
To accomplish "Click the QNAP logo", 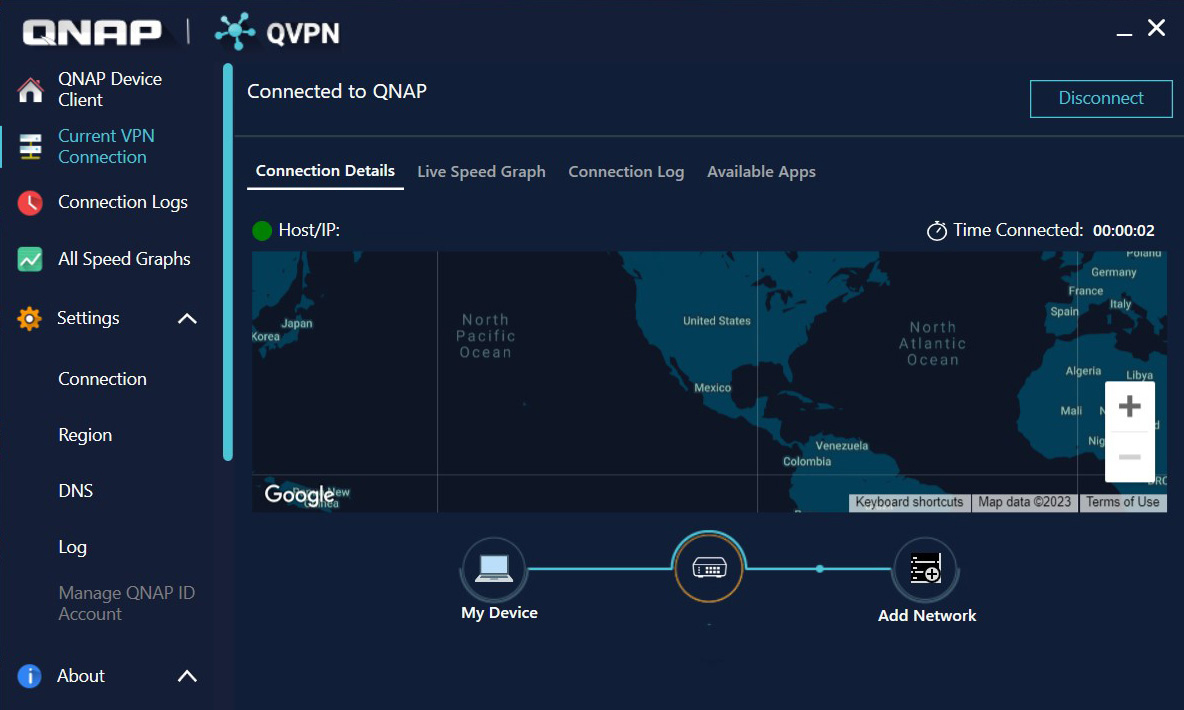I will (92, 32).
